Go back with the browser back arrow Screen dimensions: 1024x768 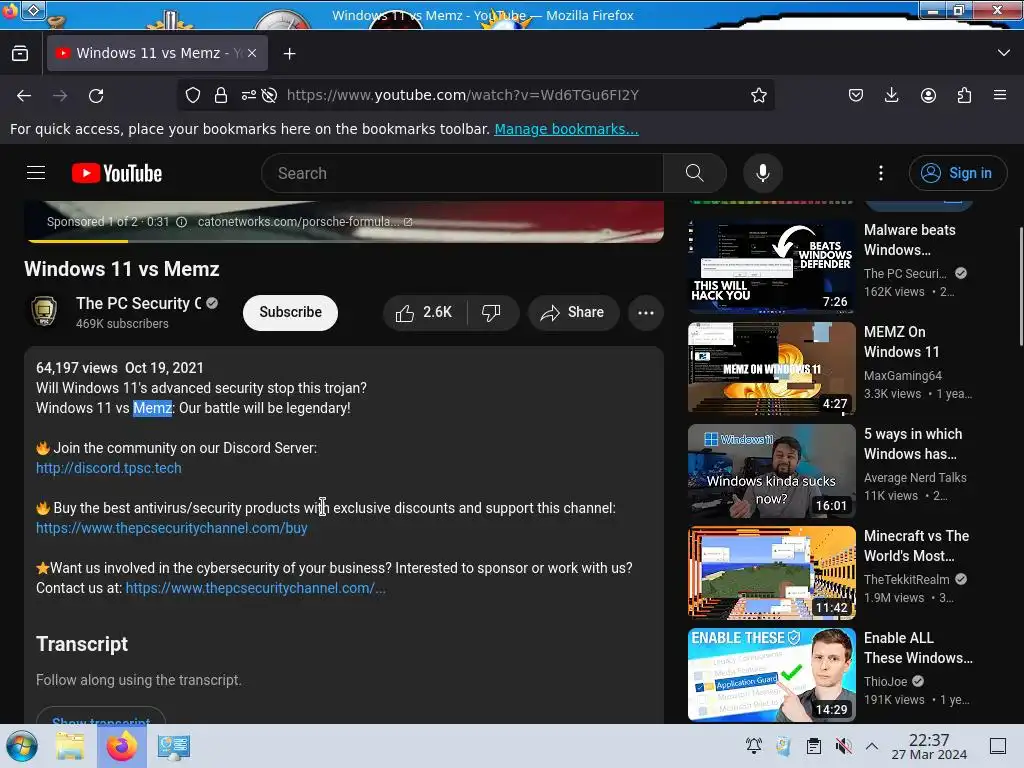pyautogui.click(x=24, y=96)
